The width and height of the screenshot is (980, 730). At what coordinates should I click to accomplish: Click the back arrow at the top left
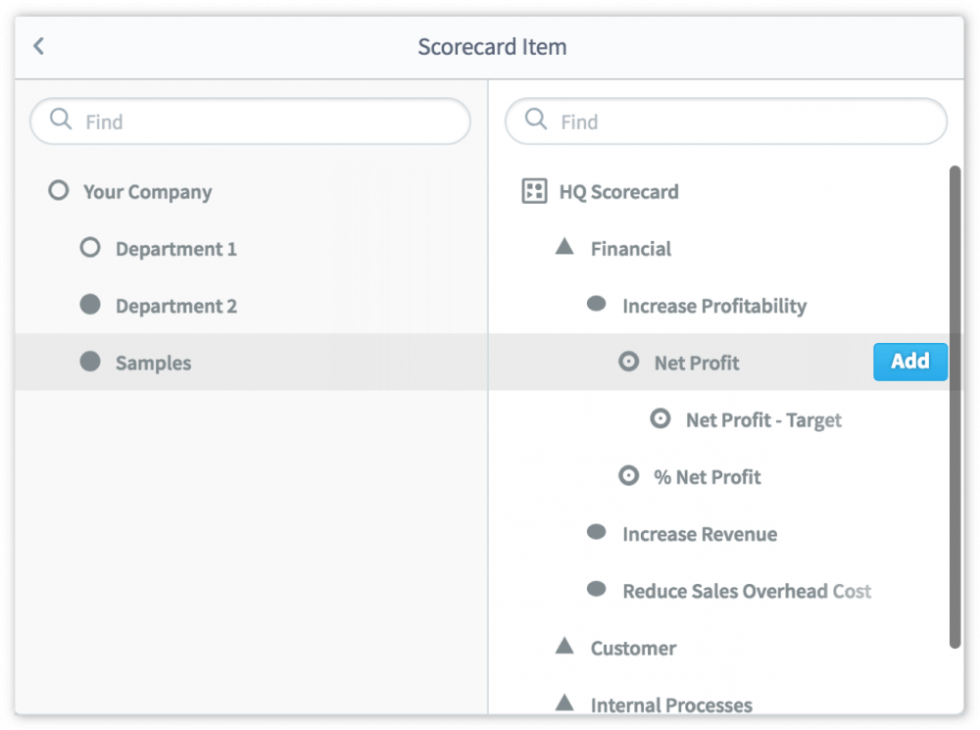(38, 45)
